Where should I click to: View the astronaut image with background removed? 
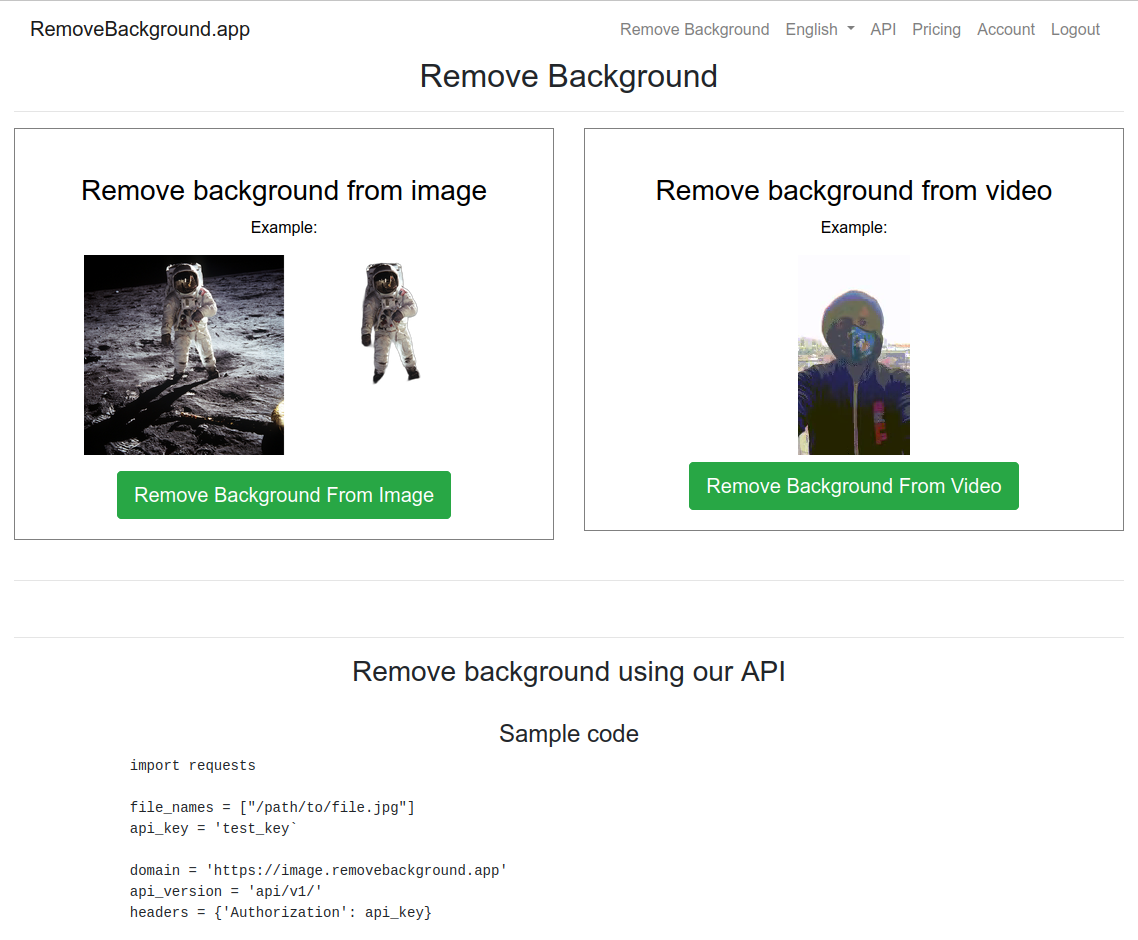[390, 322]
